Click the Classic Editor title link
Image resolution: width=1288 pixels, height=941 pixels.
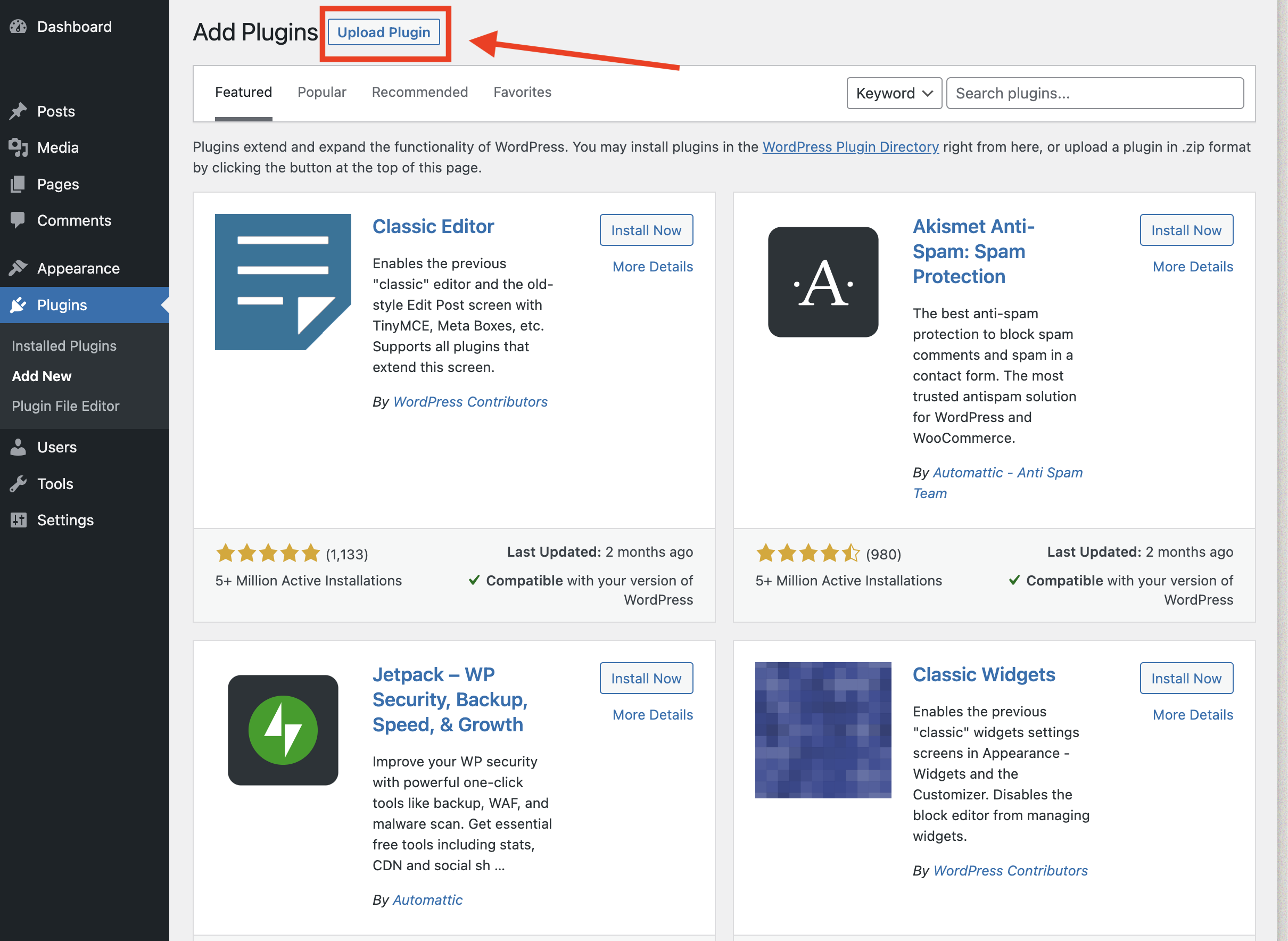click(433, 227)
